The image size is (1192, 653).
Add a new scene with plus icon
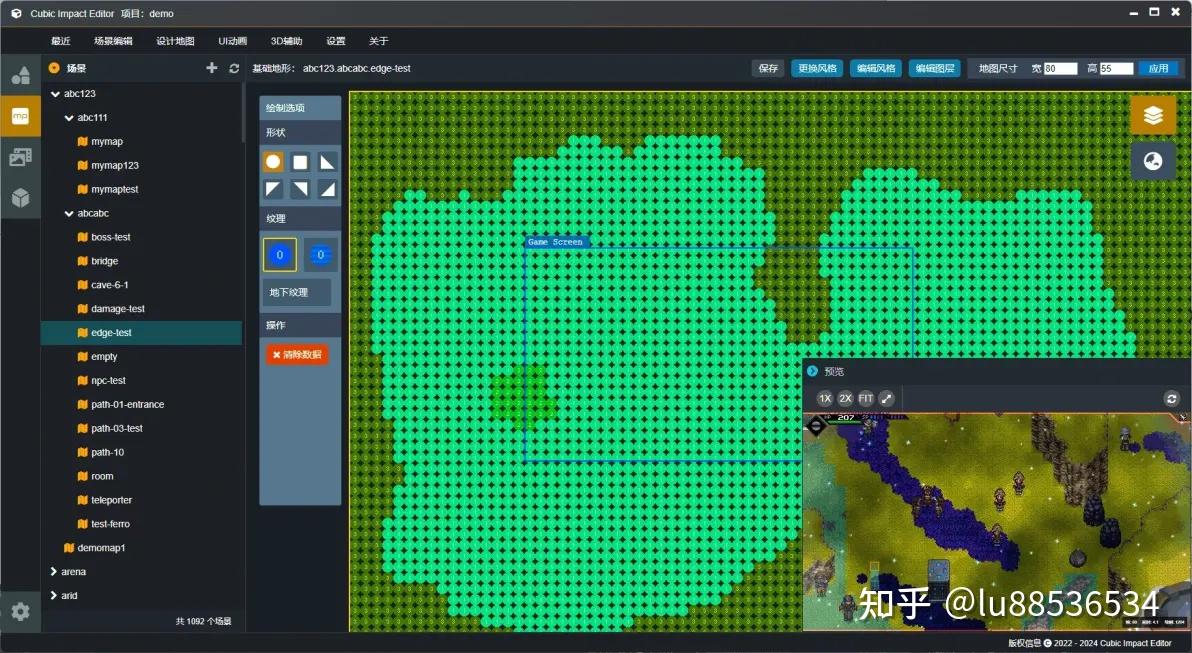pos(211,68)
